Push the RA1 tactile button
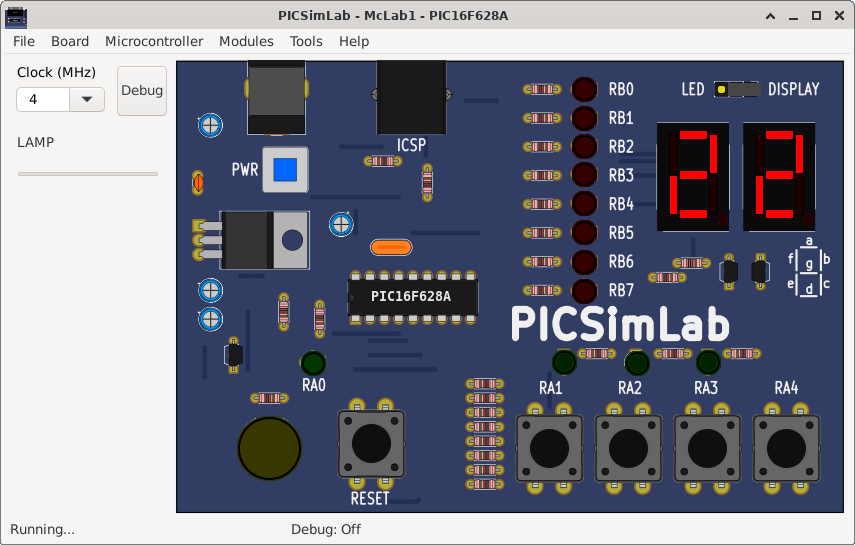 549,448
